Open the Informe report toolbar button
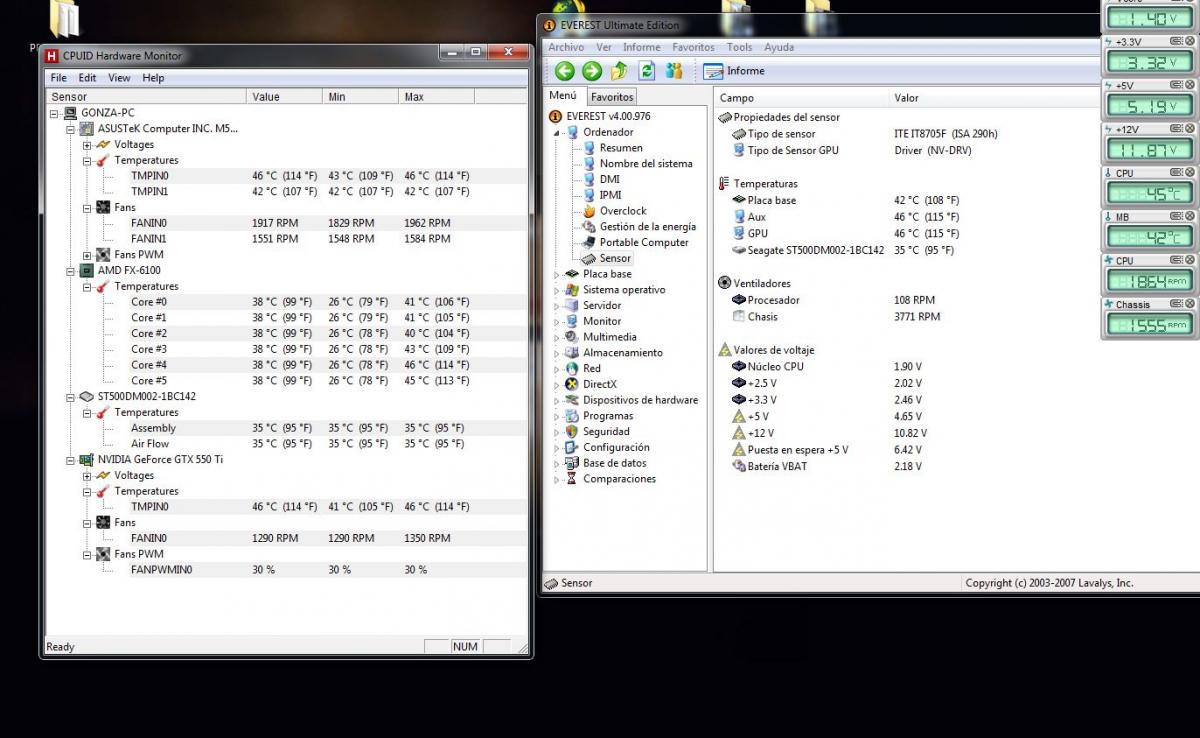1200x738 pixels. 734,71
